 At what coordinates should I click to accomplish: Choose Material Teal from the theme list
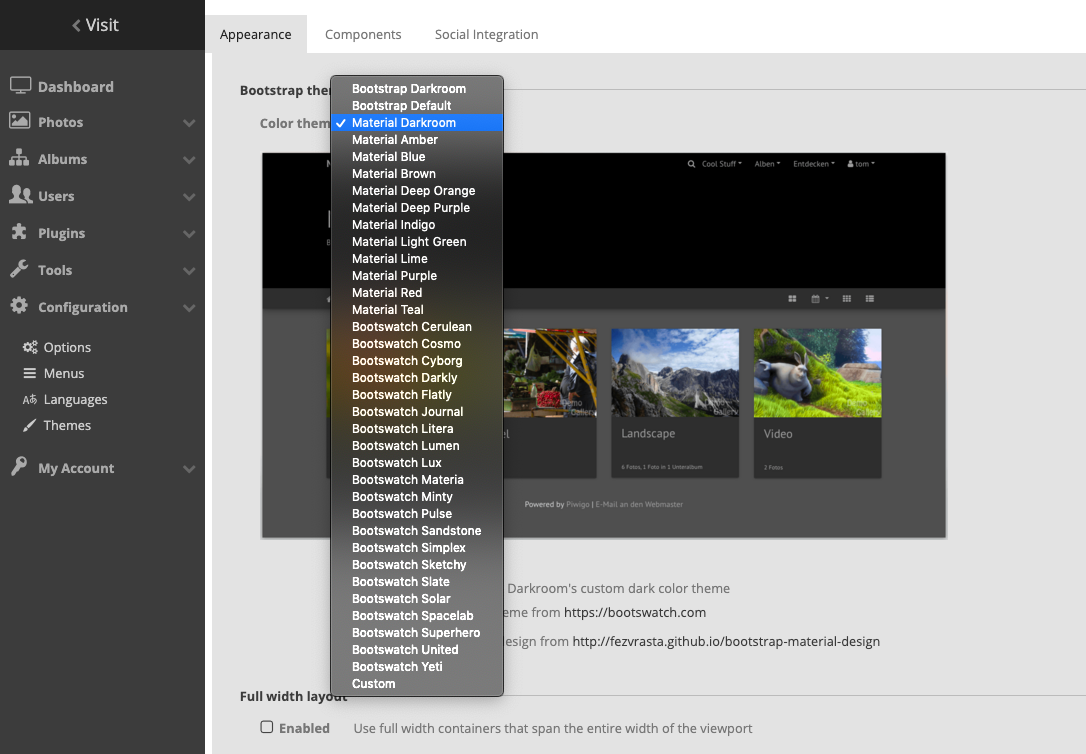[x=387, y=309]
